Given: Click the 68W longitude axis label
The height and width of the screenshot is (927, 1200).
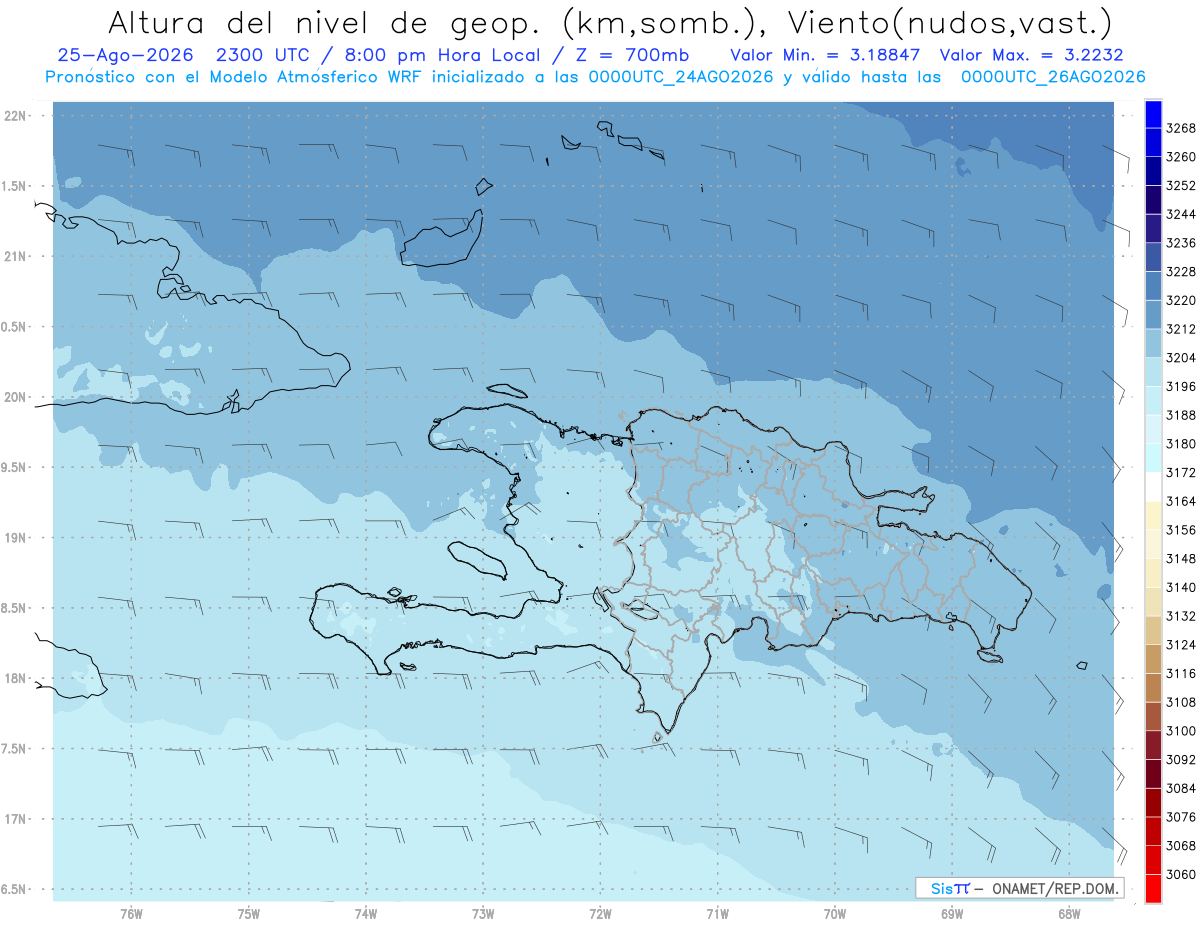Looking at the screenshot, I should [1068, 914].
